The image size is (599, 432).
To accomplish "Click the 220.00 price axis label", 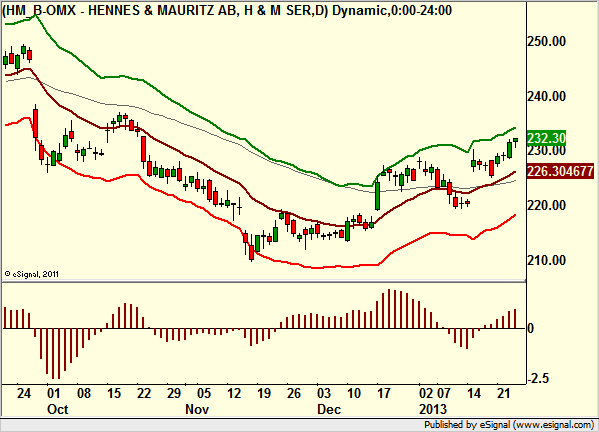I will tap(546, 205).
